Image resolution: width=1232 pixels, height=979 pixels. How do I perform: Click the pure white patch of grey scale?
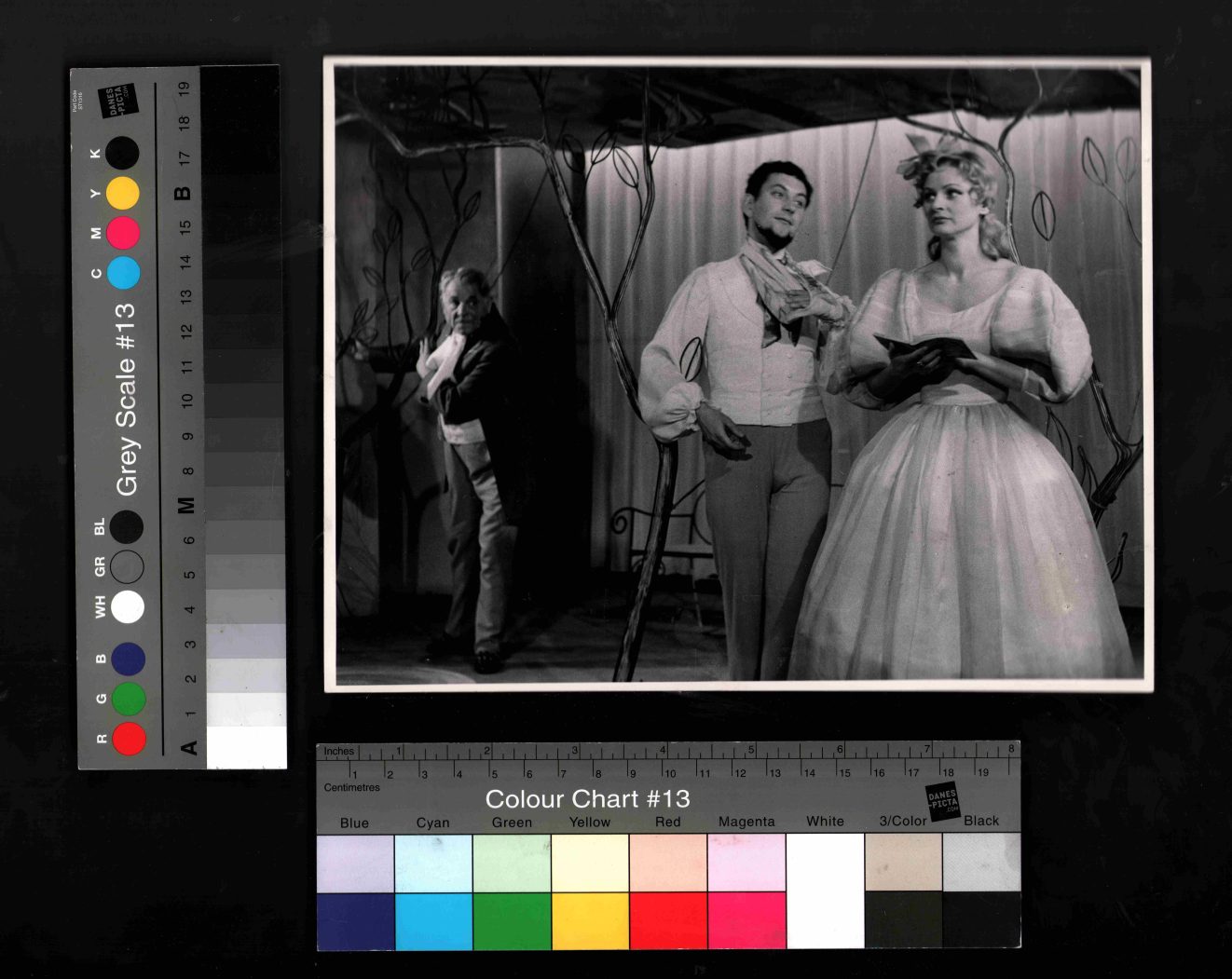246,747
